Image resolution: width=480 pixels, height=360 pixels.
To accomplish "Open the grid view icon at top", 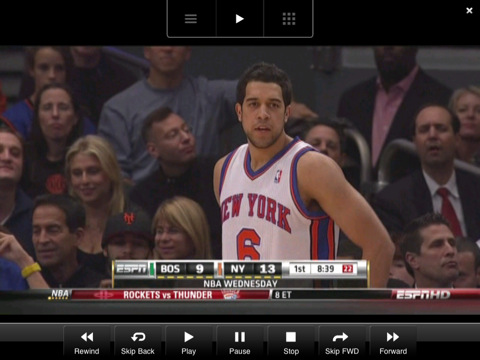I will point(289,19).
